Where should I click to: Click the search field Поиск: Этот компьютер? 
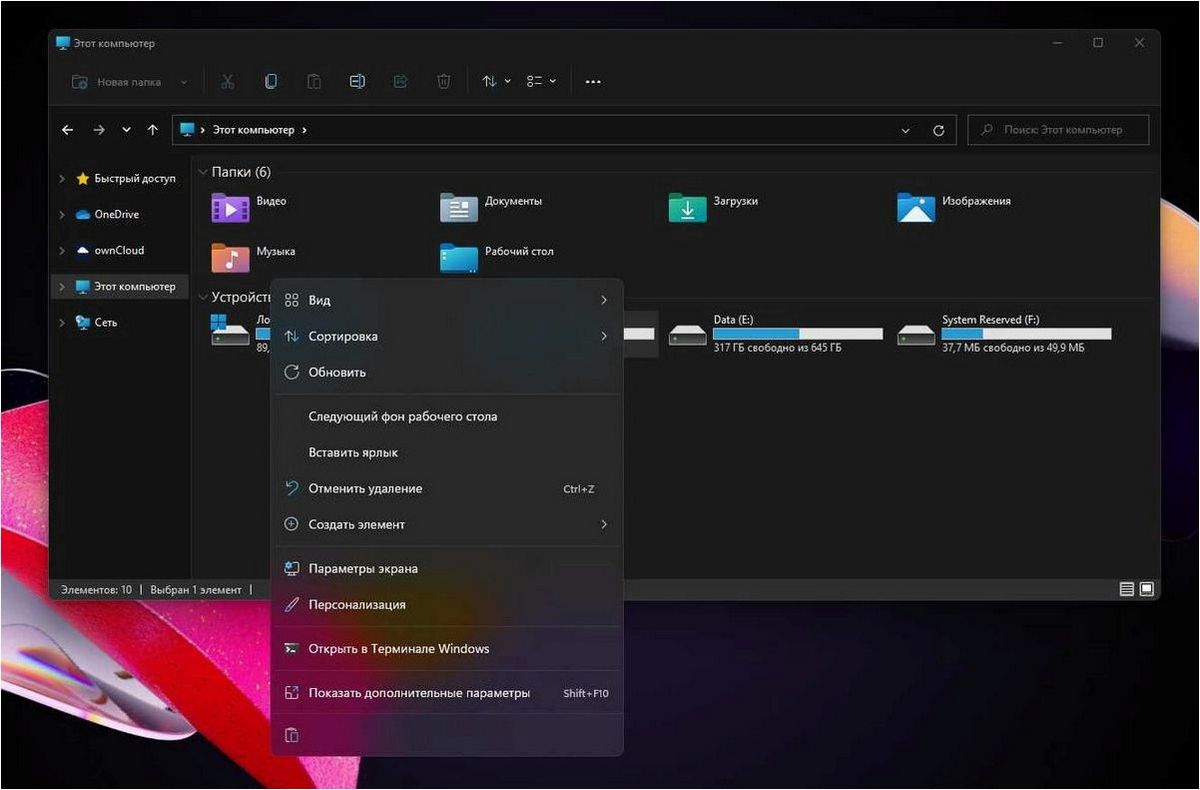(x=1059, y=130)
